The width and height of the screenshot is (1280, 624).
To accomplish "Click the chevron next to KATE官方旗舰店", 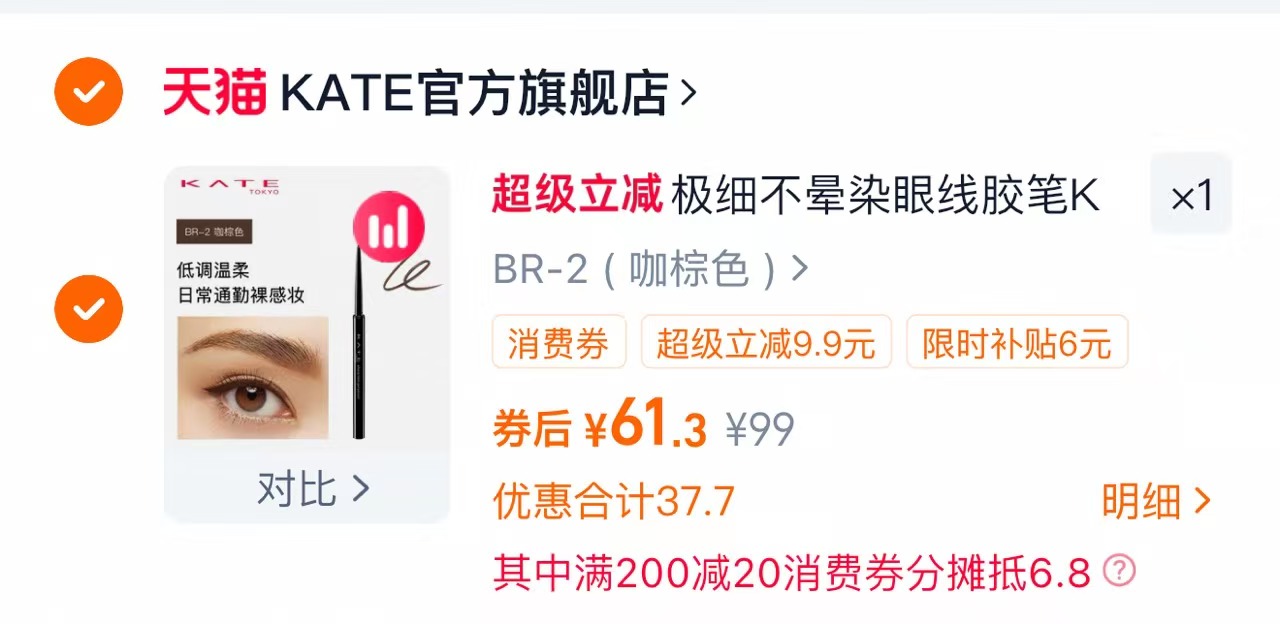I will [x=688, y=93].
